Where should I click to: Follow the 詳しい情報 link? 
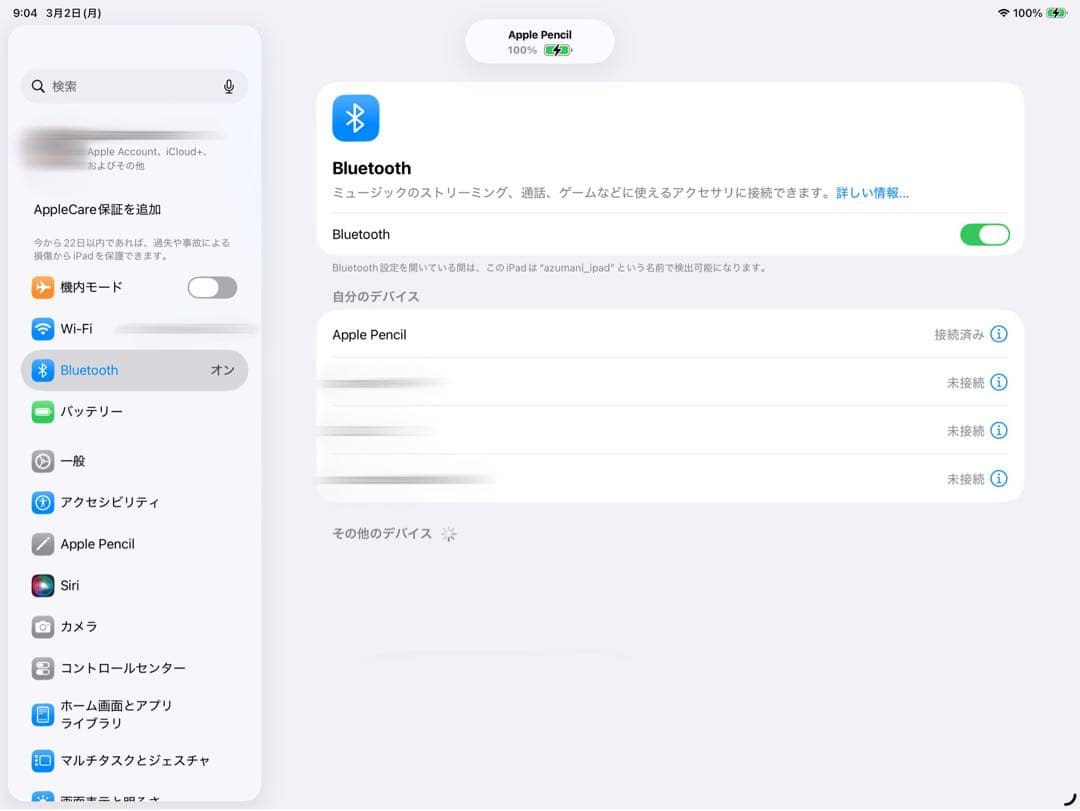[873, 193]
